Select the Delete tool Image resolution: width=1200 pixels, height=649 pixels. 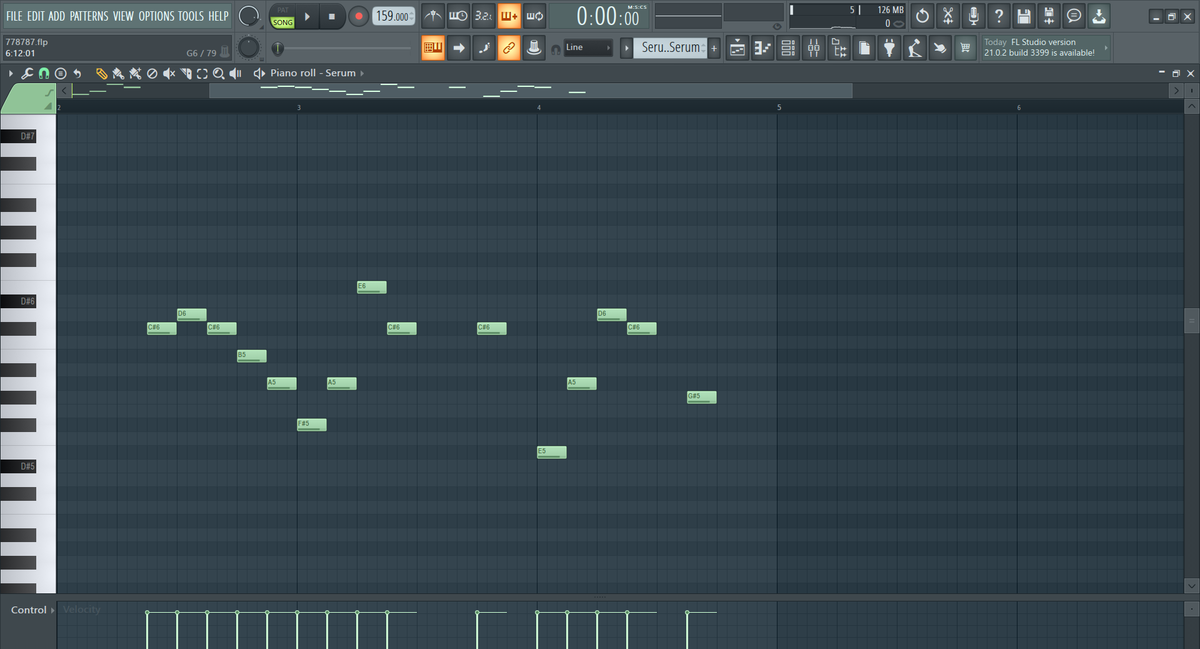click(x=151, y=73)
